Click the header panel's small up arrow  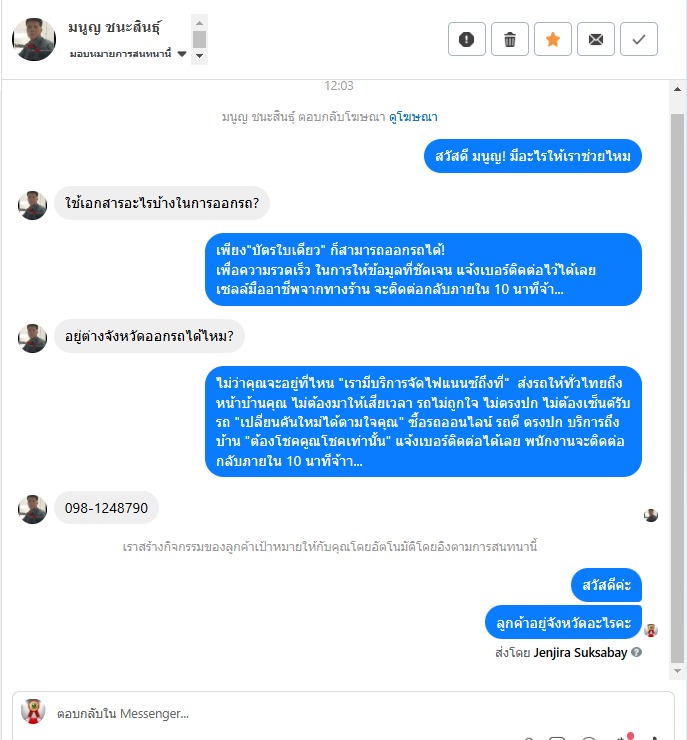point(200,23)
